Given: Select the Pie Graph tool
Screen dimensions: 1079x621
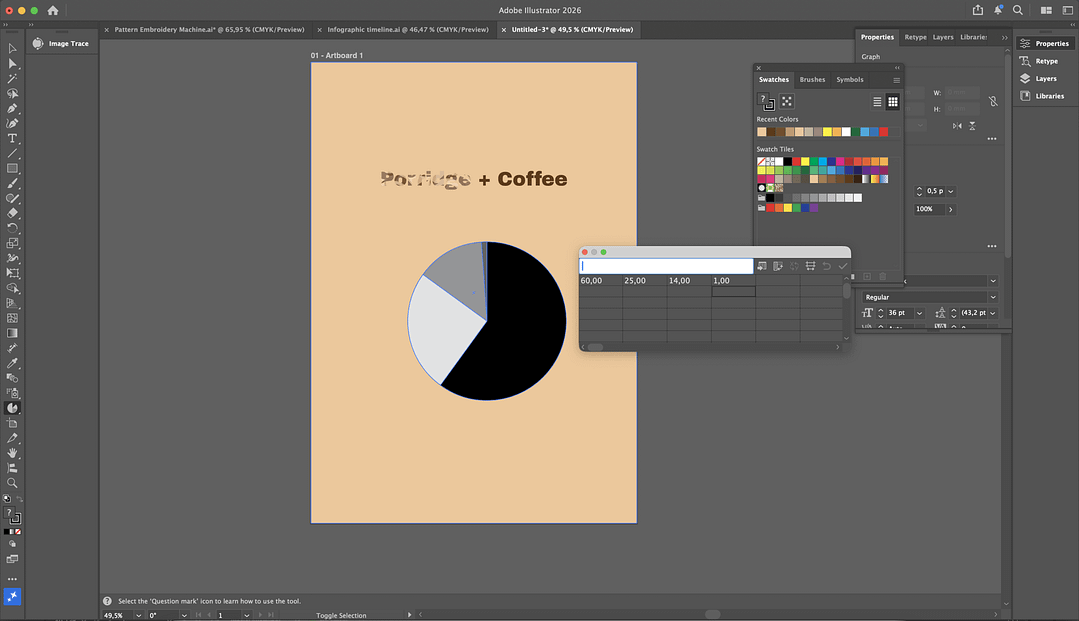Looking at the screenshot, I should pyautogui.click(x=13, y=408).
